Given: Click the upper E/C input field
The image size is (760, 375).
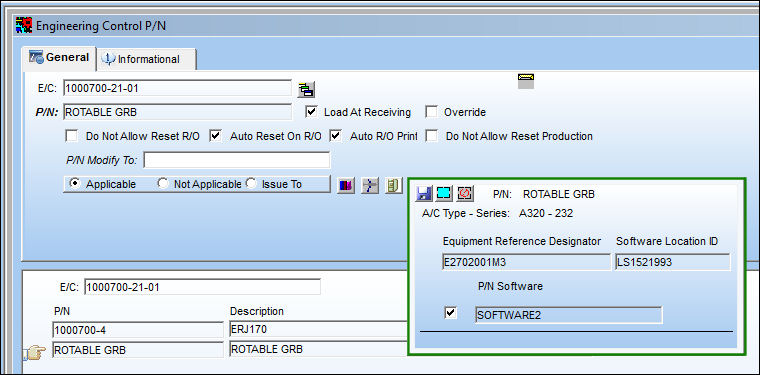Looking at the screenshot, I should (177, 88).
